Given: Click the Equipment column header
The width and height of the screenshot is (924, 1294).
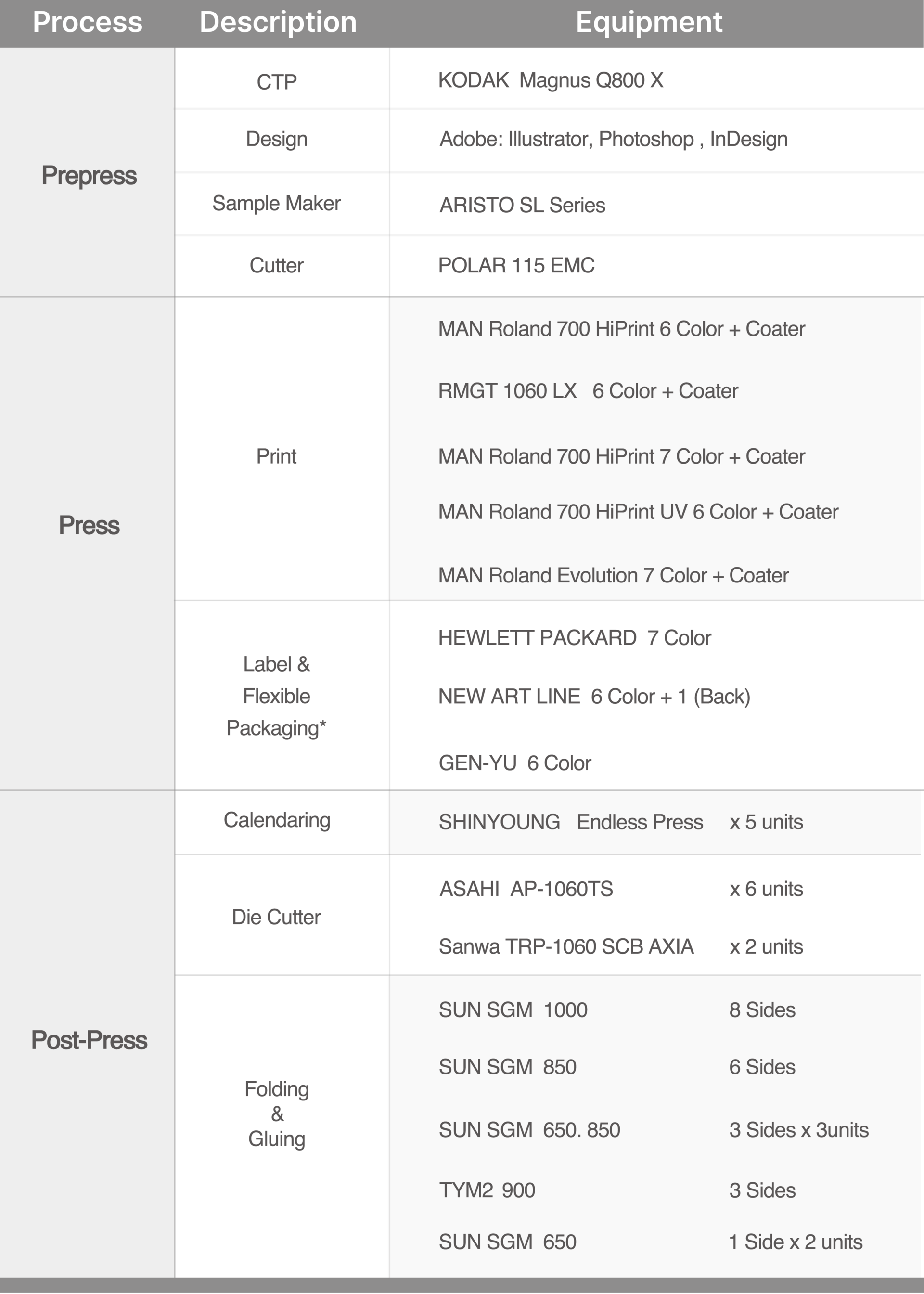Looking at the screenshot, I should (x=649, y=22).
